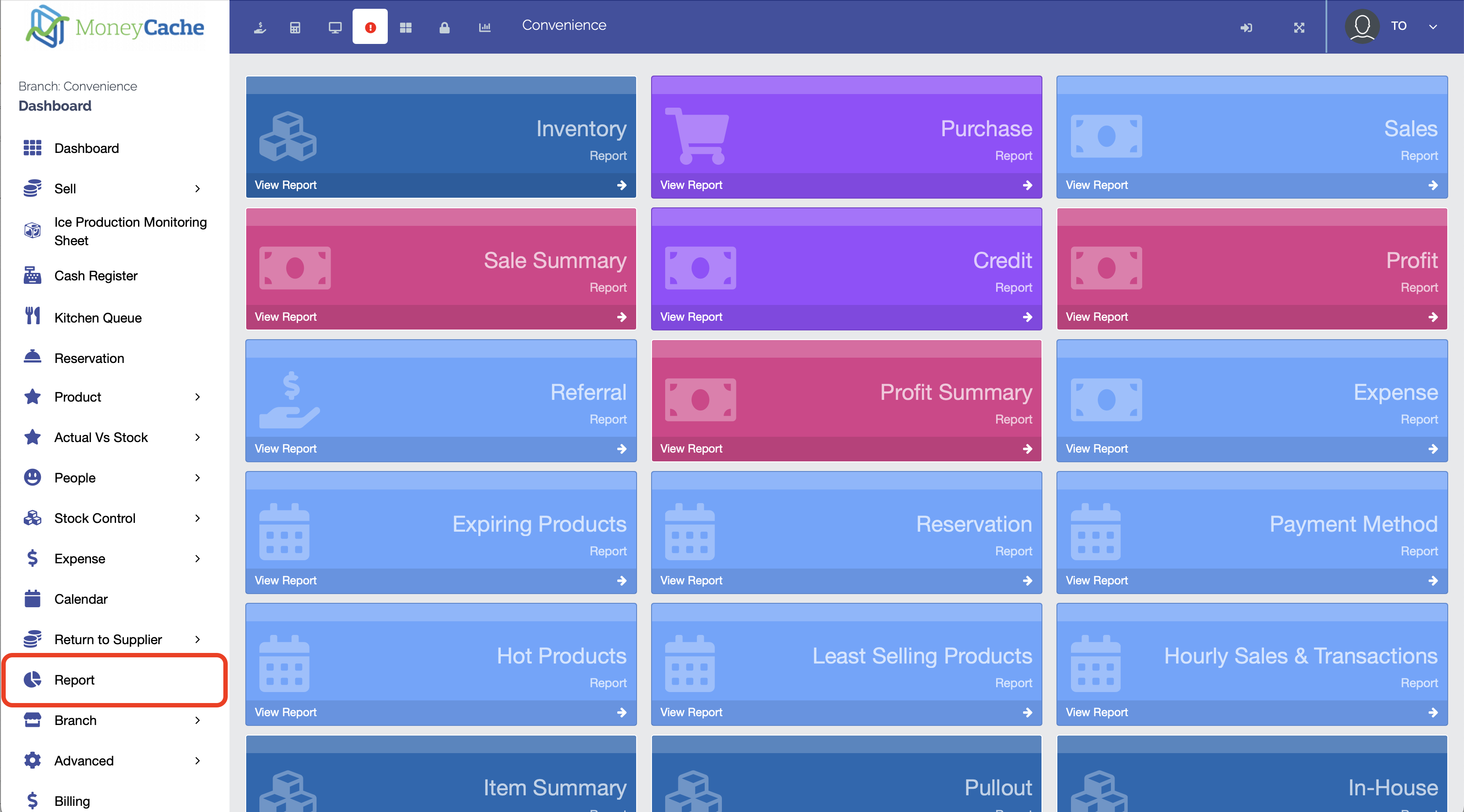Expand the Sell submenu chevron
The image size is (1464, 812).
click(197, 188)
